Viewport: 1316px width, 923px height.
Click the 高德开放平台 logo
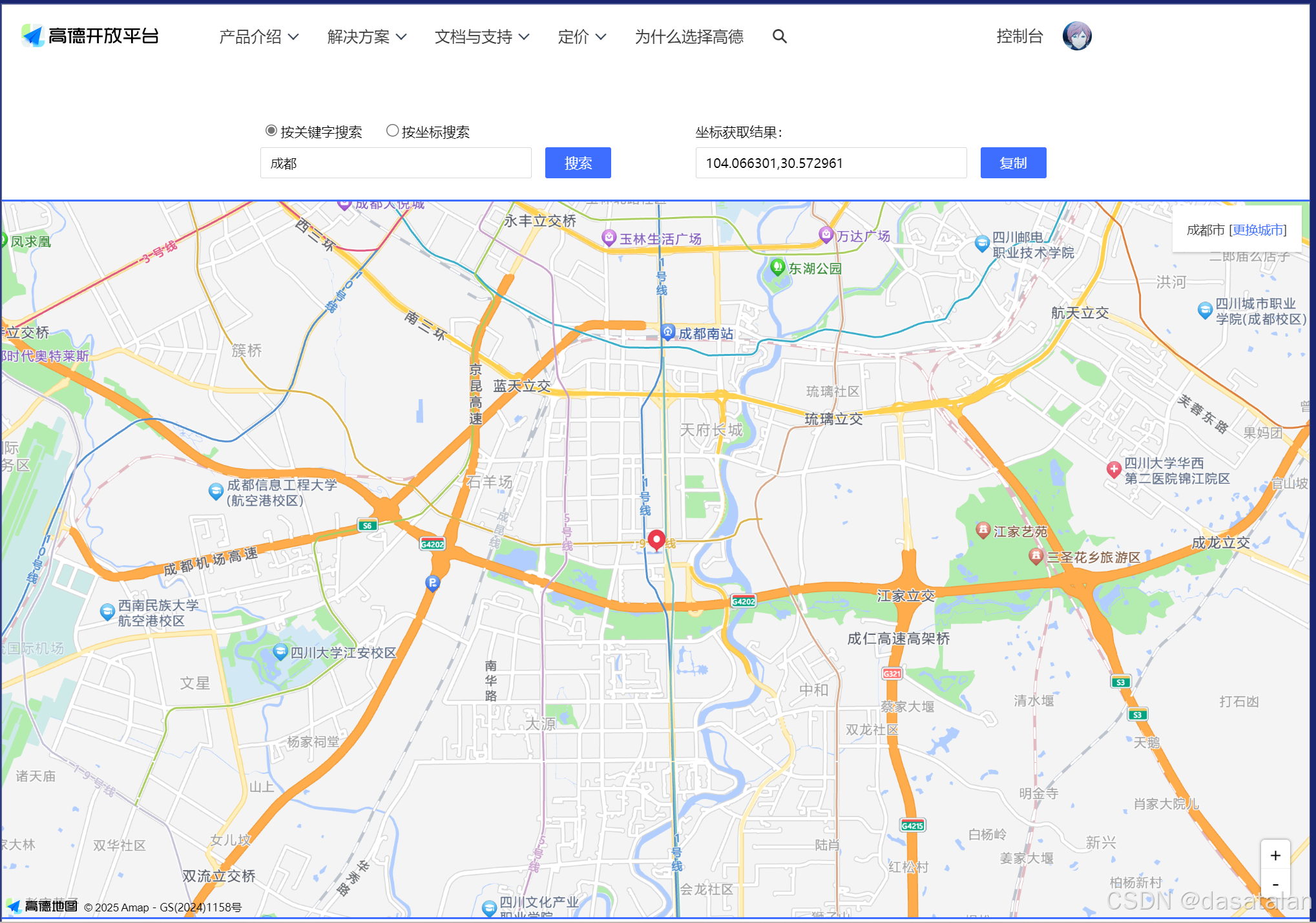[90, 36]
